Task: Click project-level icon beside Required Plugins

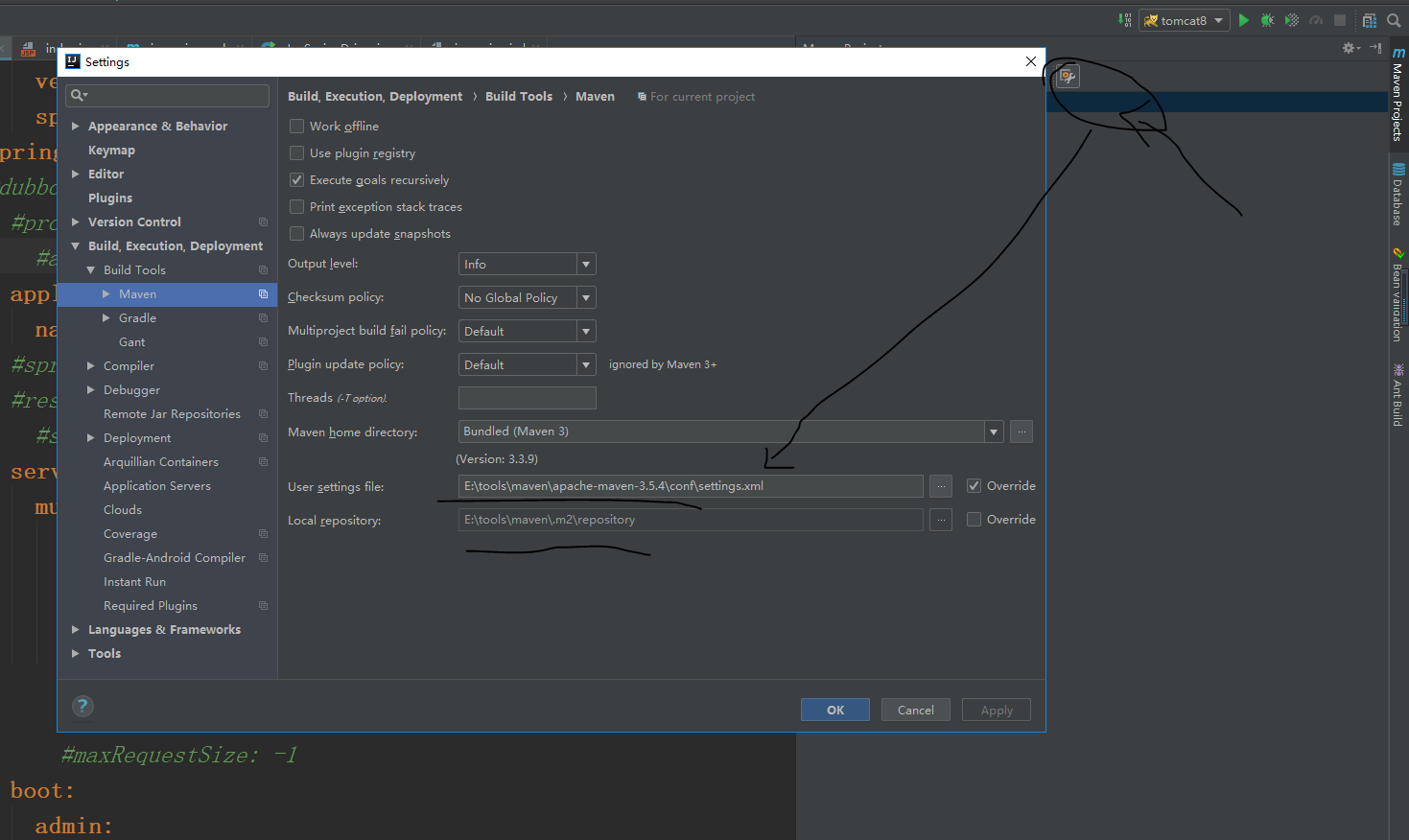Action: (263, 606)
